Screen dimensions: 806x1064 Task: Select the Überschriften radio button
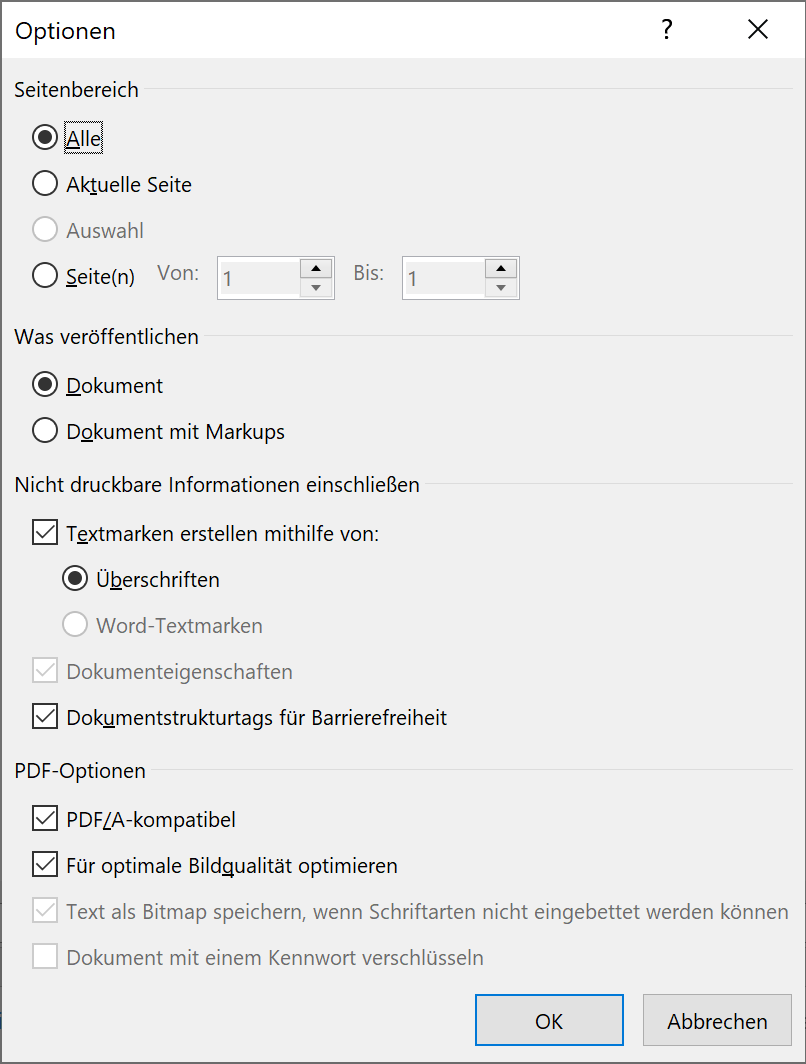coord(75,579)
